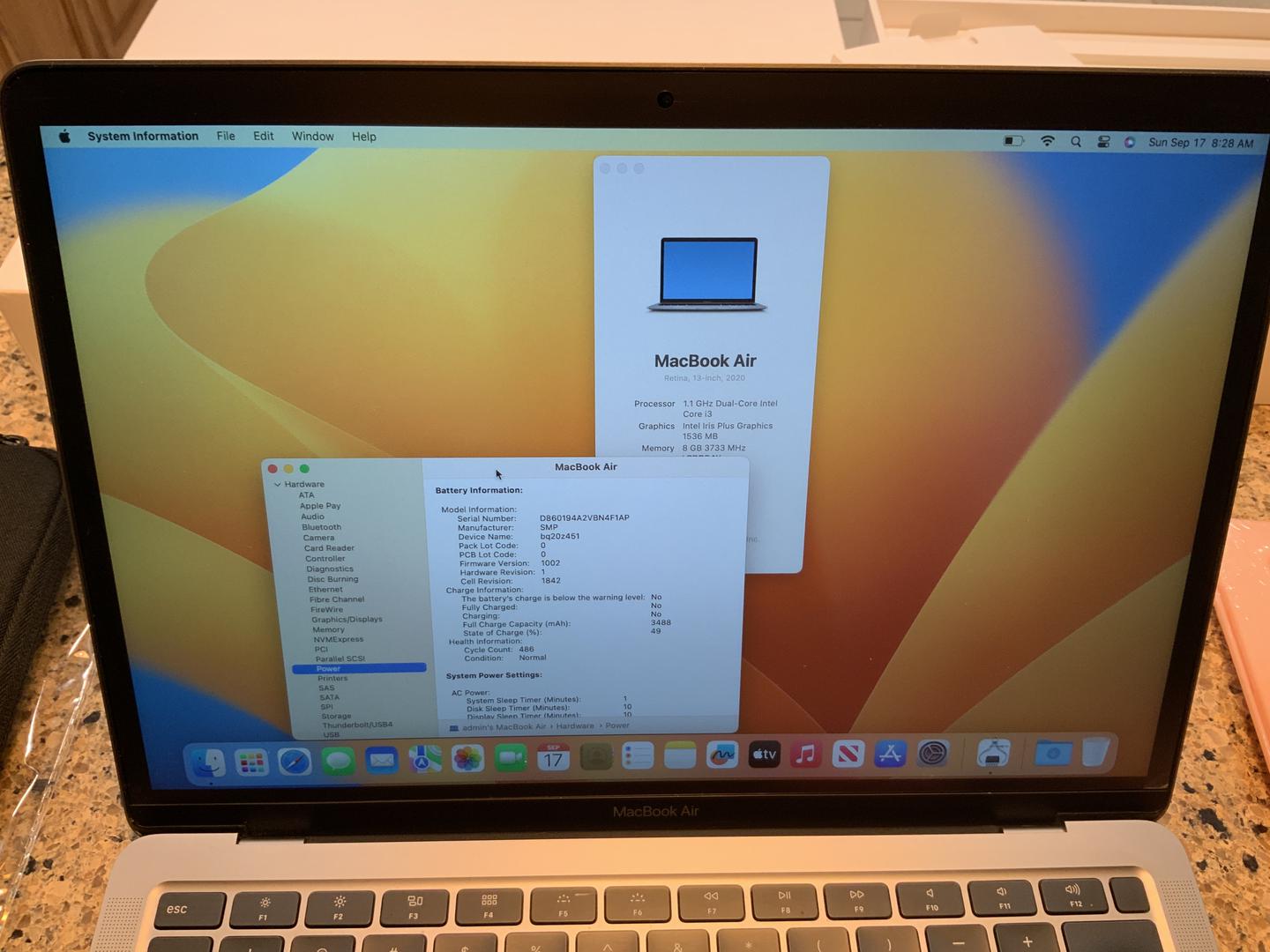Select ATA in the Hardware sidebar
This screenshot has width=1270, height=952.
[306, 495]
